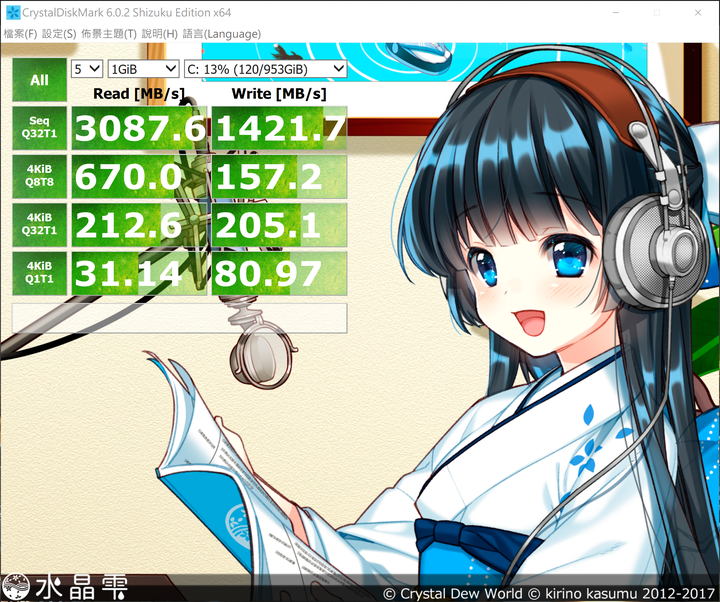Image resolution: width=720 pixels, height=602 pixels.
Task: Click the 4KiB Q8T8 read result 670.0
Action: pos(139,176)
